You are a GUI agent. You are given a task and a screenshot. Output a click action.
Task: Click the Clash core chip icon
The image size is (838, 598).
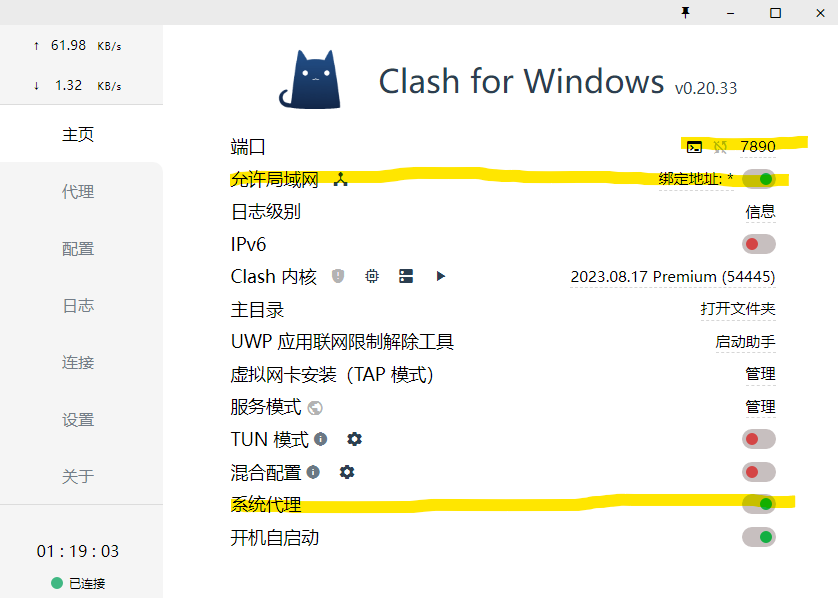[x=372, y=276]
